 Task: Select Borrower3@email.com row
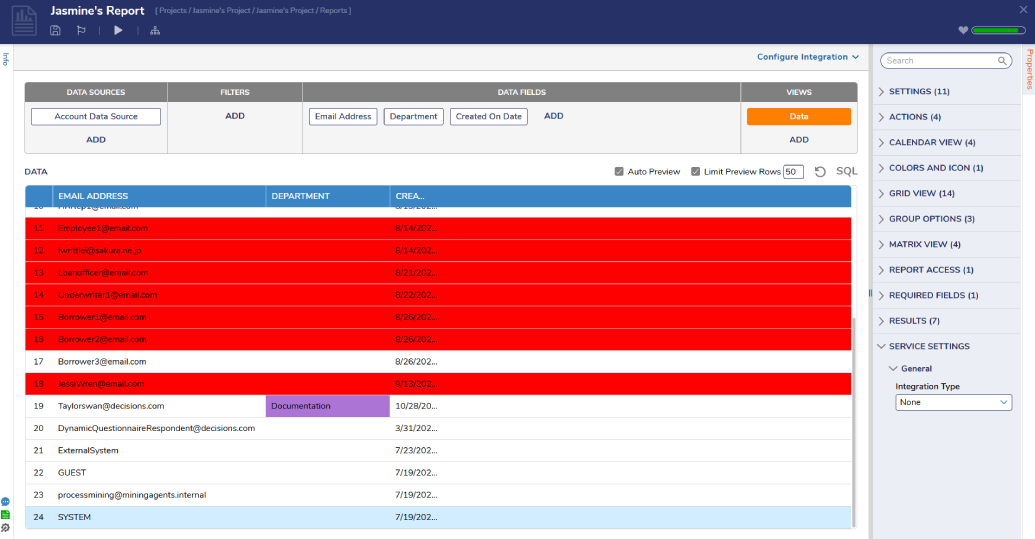tap(438, 362)
